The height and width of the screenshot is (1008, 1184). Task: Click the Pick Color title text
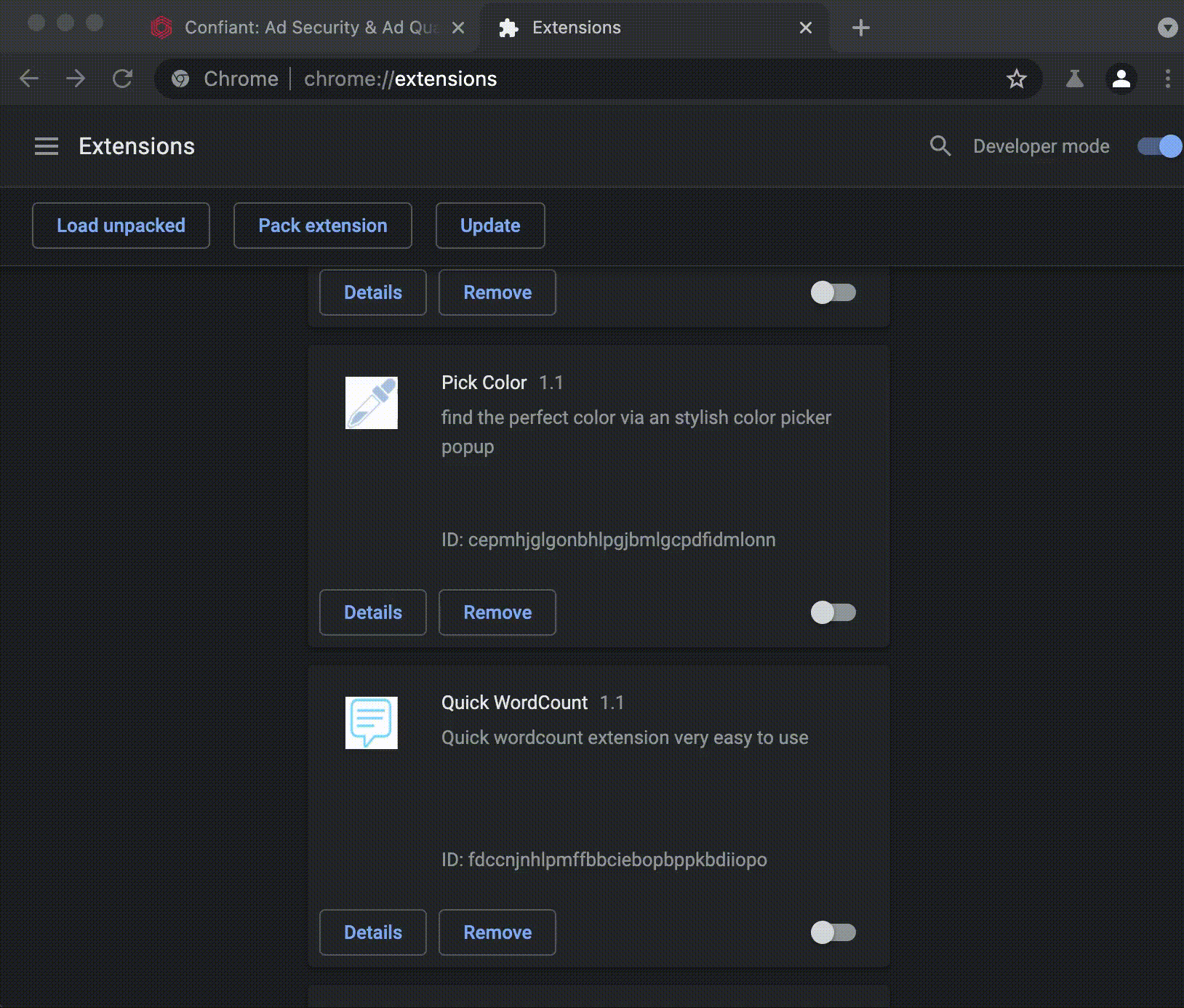(x=484, y=383)
